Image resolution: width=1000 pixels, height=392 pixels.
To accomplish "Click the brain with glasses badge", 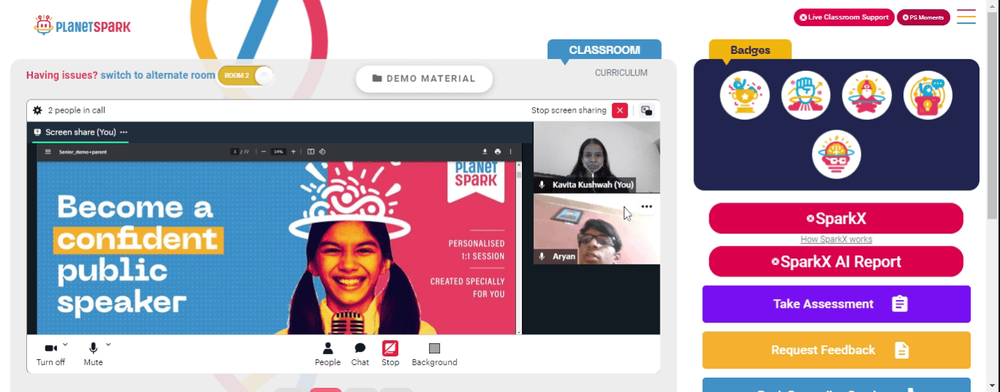I will pyautogui.click(x=836, y=154).
